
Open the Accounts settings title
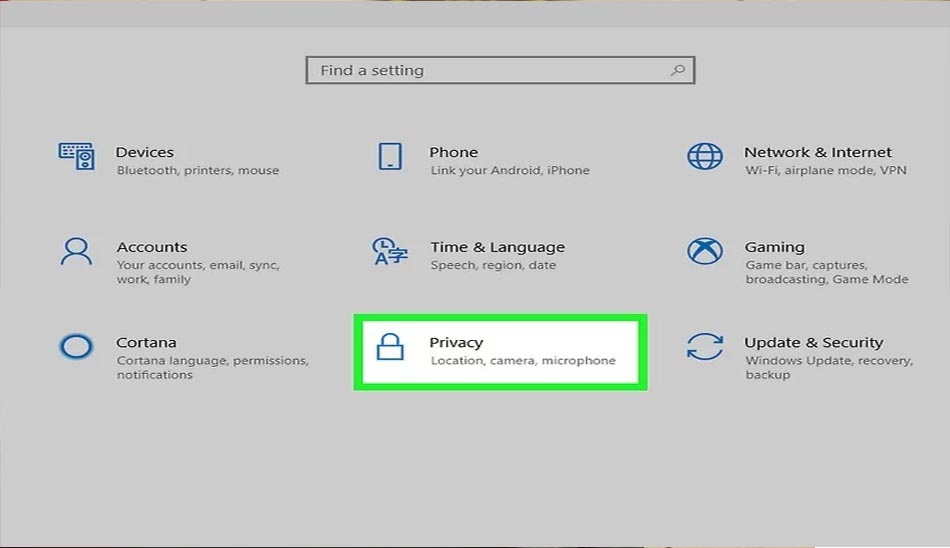tap(152, 247)
